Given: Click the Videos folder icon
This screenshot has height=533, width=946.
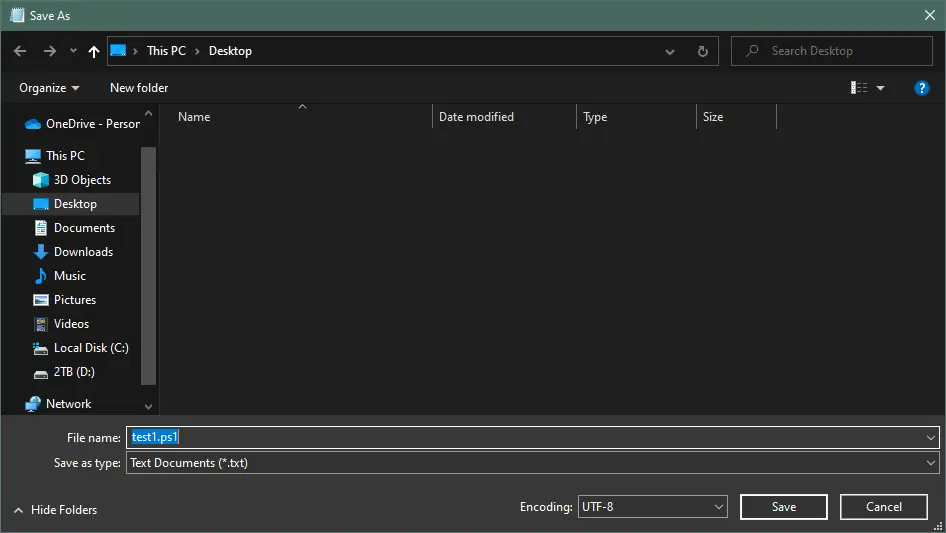Looking at the screenshot, I should (x=40, y=324).
